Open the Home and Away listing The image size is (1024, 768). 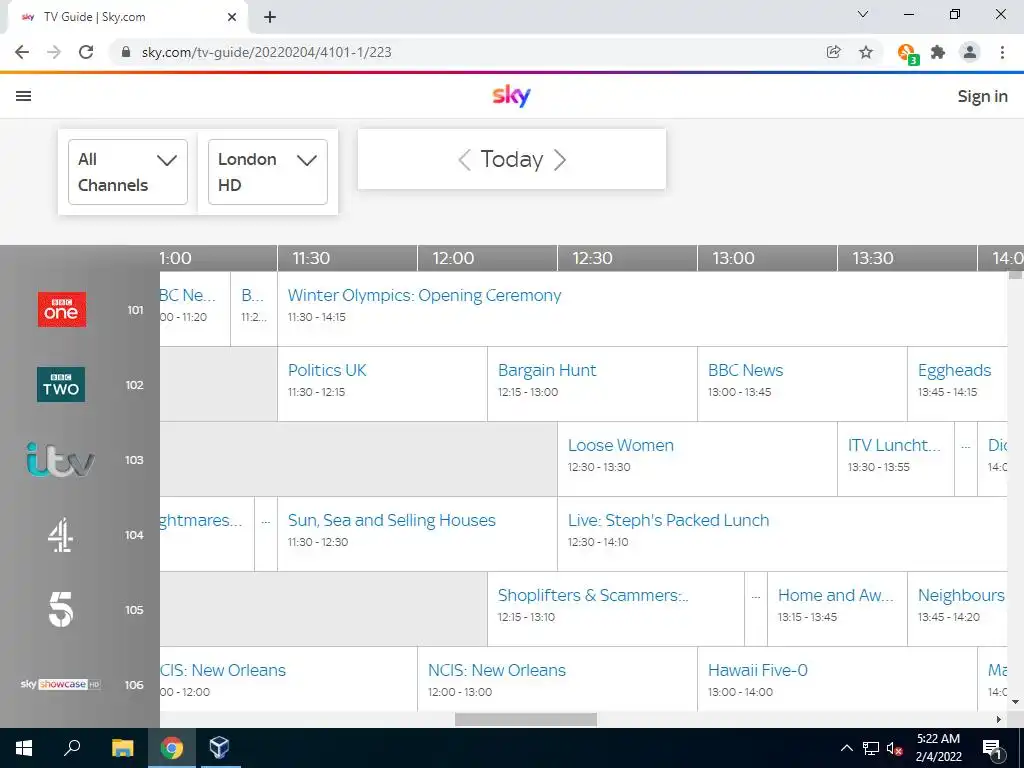point(837,609)
